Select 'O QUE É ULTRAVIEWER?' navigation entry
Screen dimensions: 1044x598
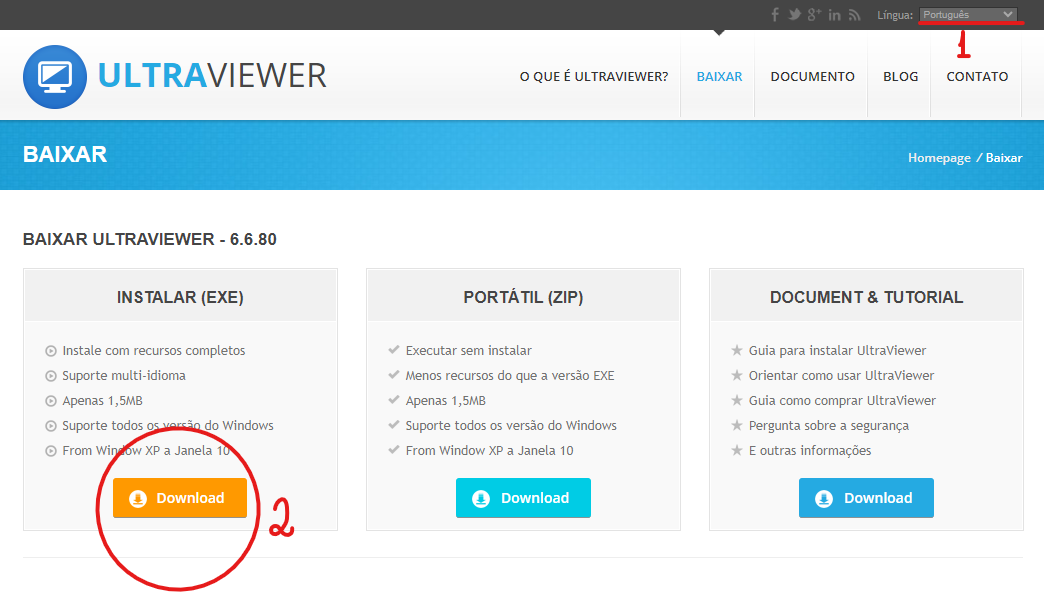[x=594, y=76]
